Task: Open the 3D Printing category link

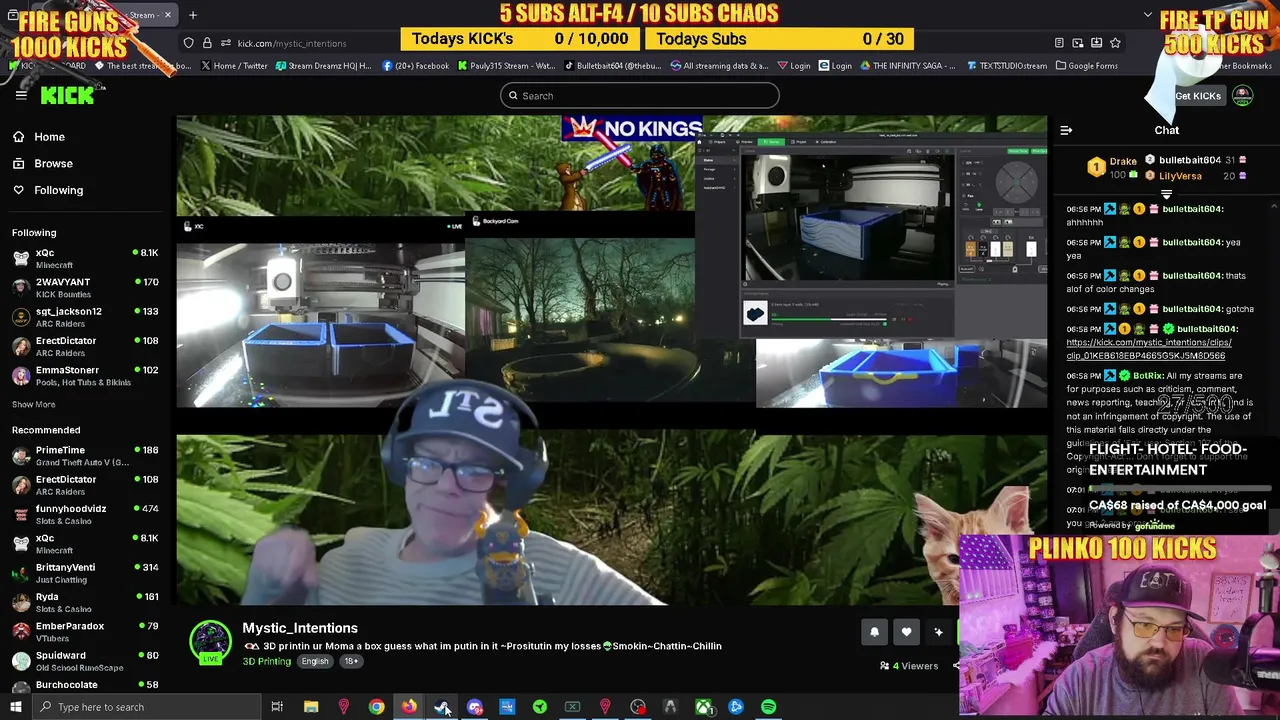Action: pyautogui.click(x=266, y=661)
